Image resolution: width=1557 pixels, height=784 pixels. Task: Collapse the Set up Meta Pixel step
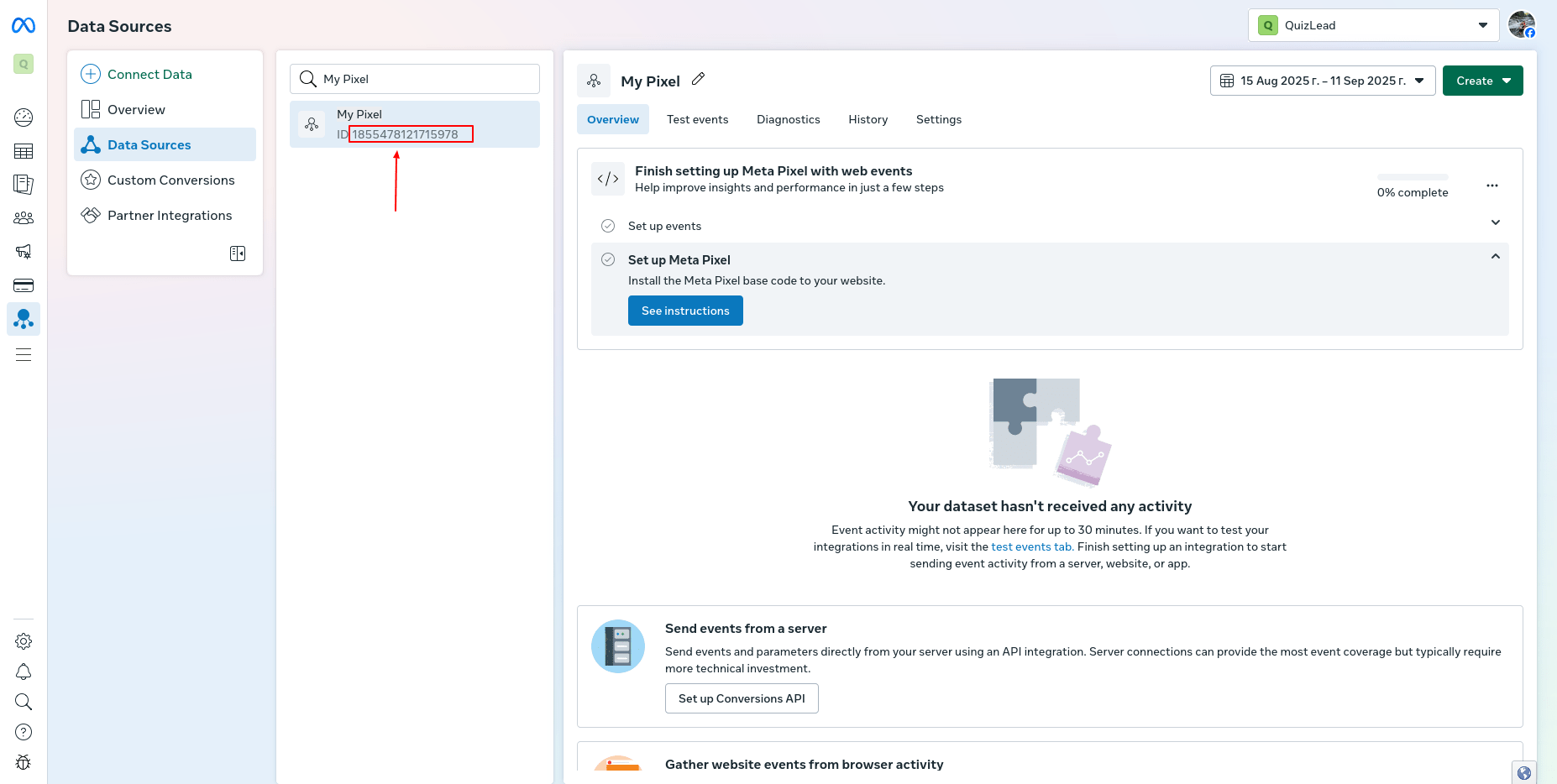pyautogui.click(x=1496, y=257)
